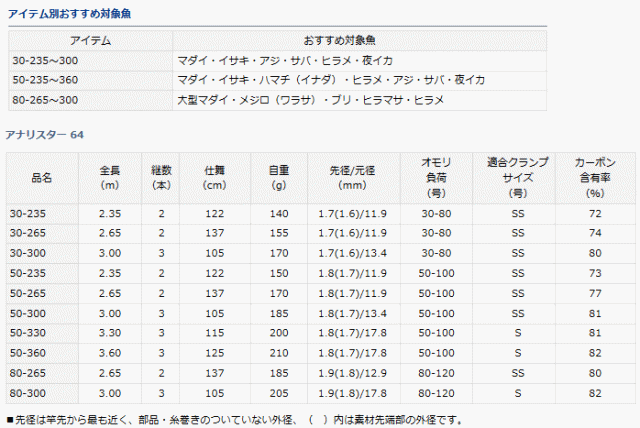Click sinker load 80-120 in 80-265 row
The width and height of the screenshot is (640, 428).
(x=436, y=373)
